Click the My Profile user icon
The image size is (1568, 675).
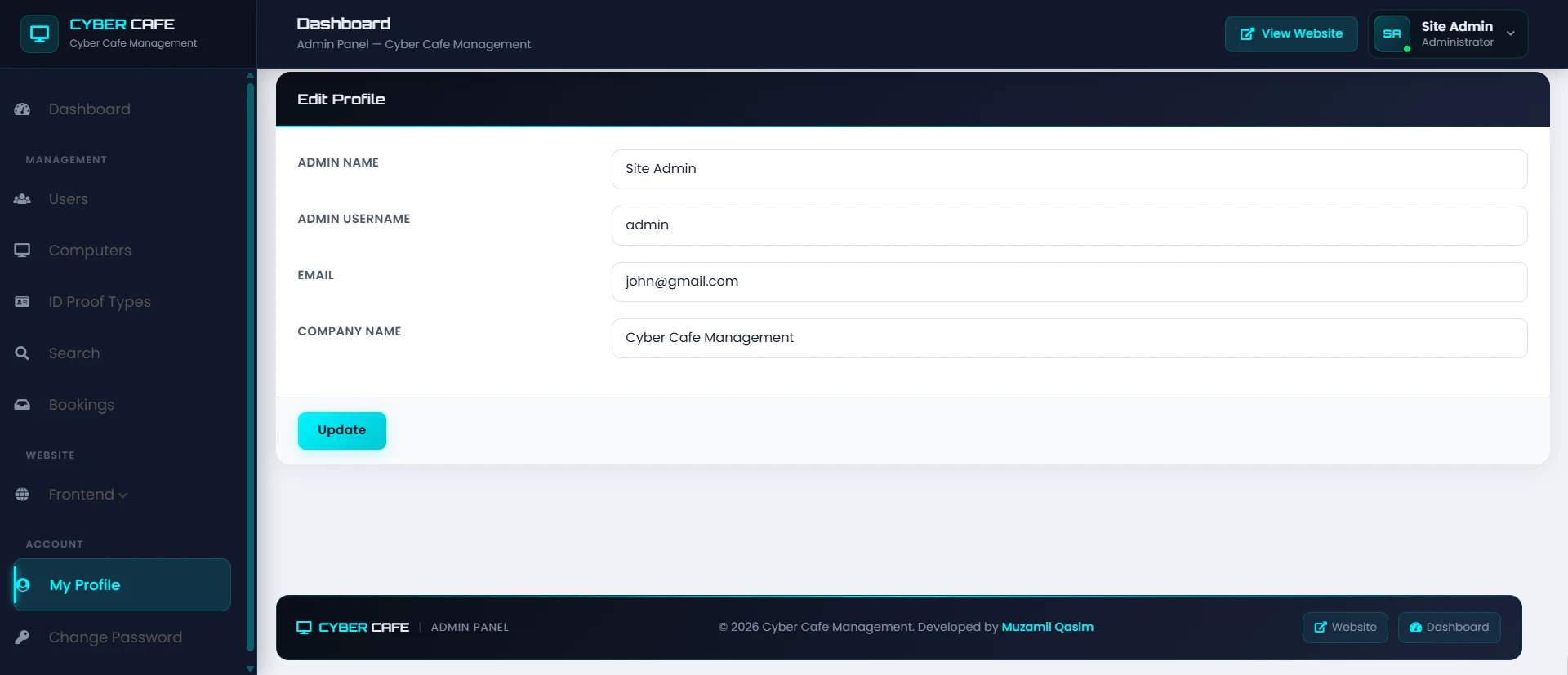tap(24, 585)
